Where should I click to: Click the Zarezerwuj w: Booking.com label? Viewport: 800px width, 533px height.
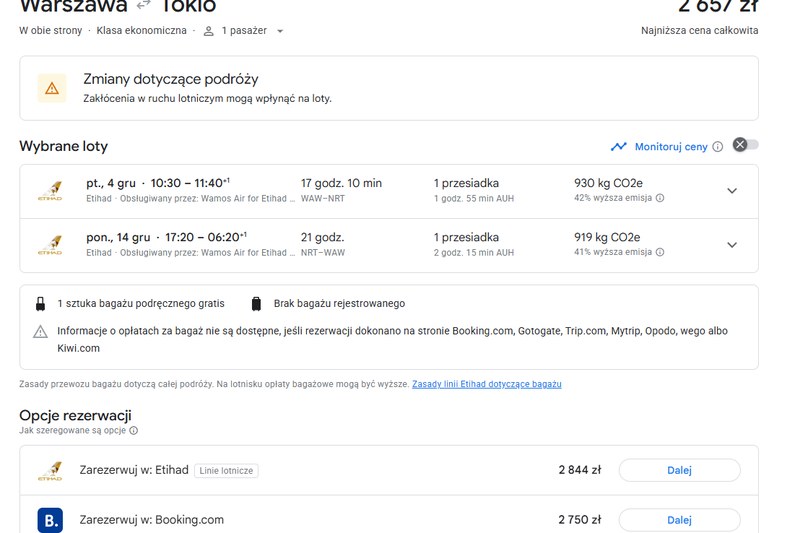pos(152,520)
